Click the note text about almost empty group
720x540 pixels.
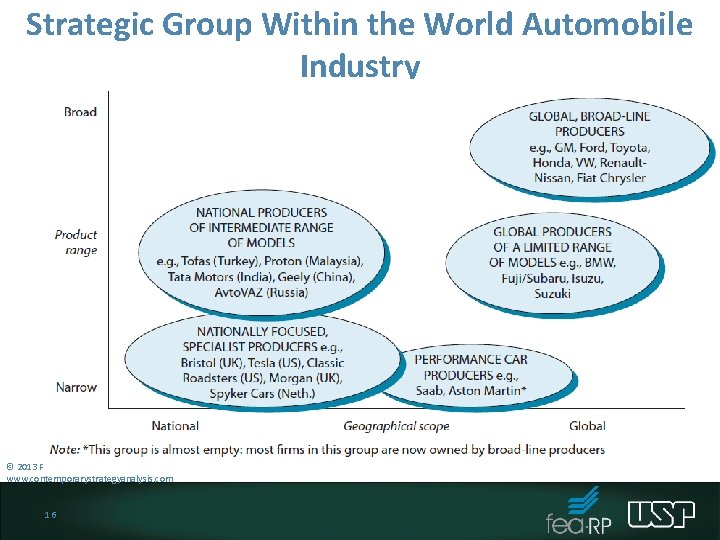[327, 449]
